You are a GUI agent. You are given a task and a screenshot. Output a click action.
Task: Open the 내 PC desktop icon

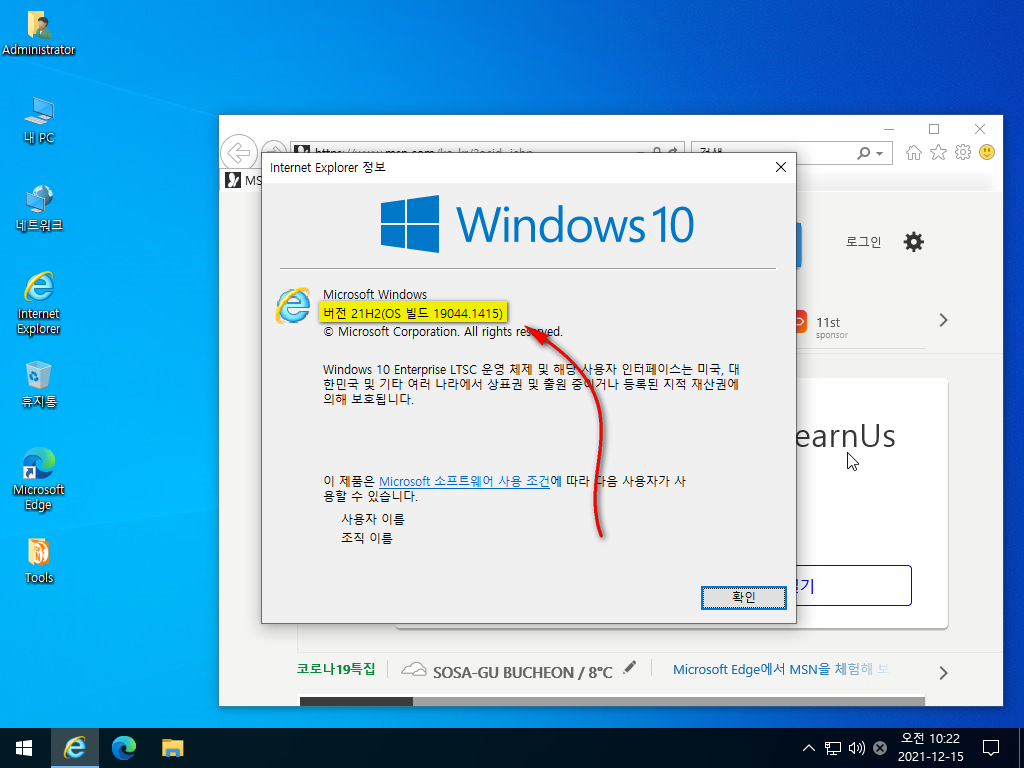pos(39,120)
